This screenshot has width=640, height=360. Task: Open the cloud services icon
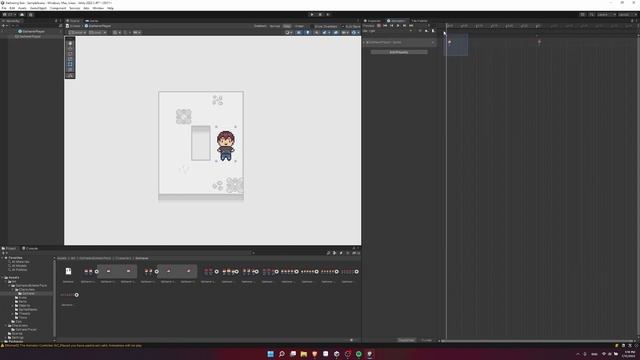22,15
